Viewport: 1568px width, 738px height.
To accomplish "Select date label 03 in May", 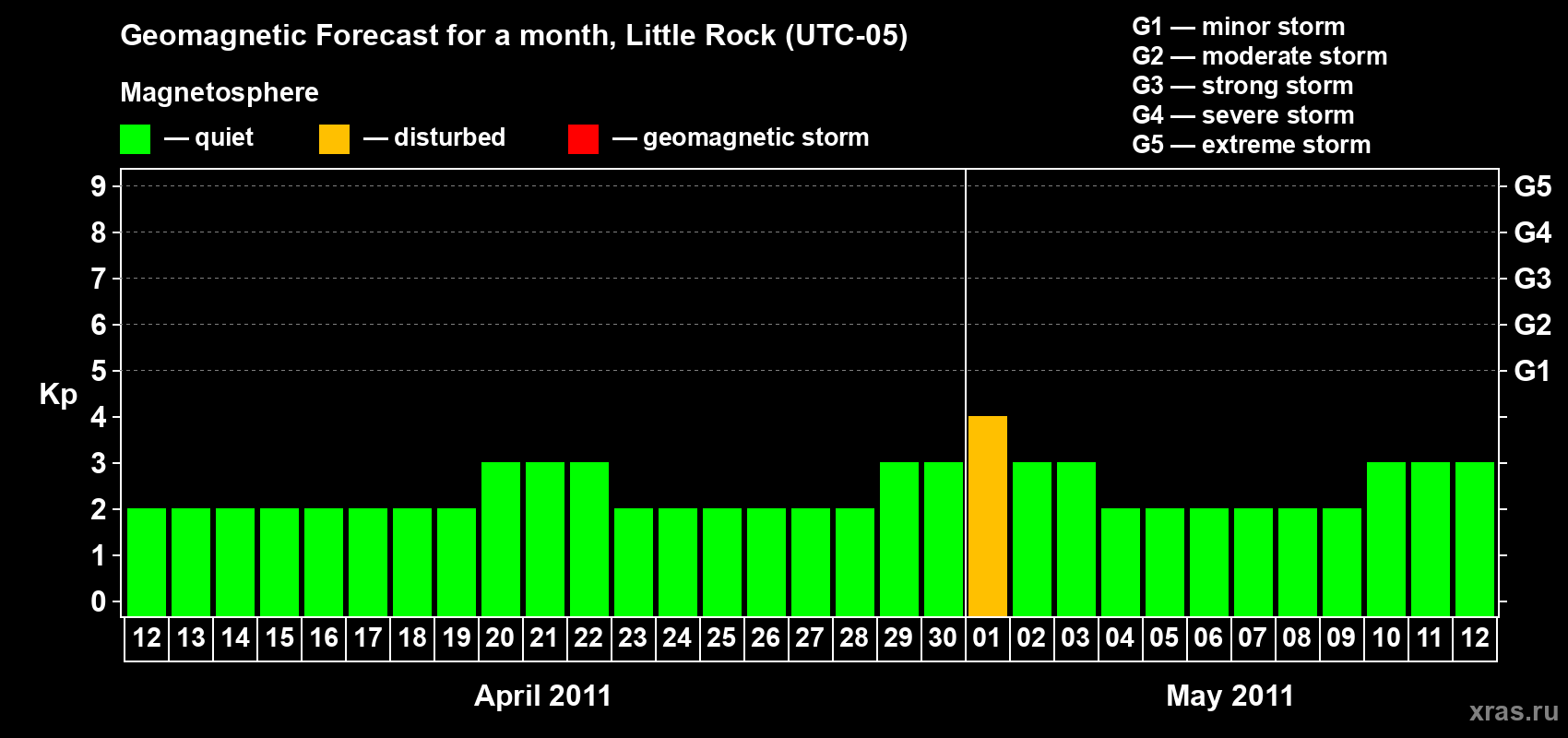I will (1075, 638).
